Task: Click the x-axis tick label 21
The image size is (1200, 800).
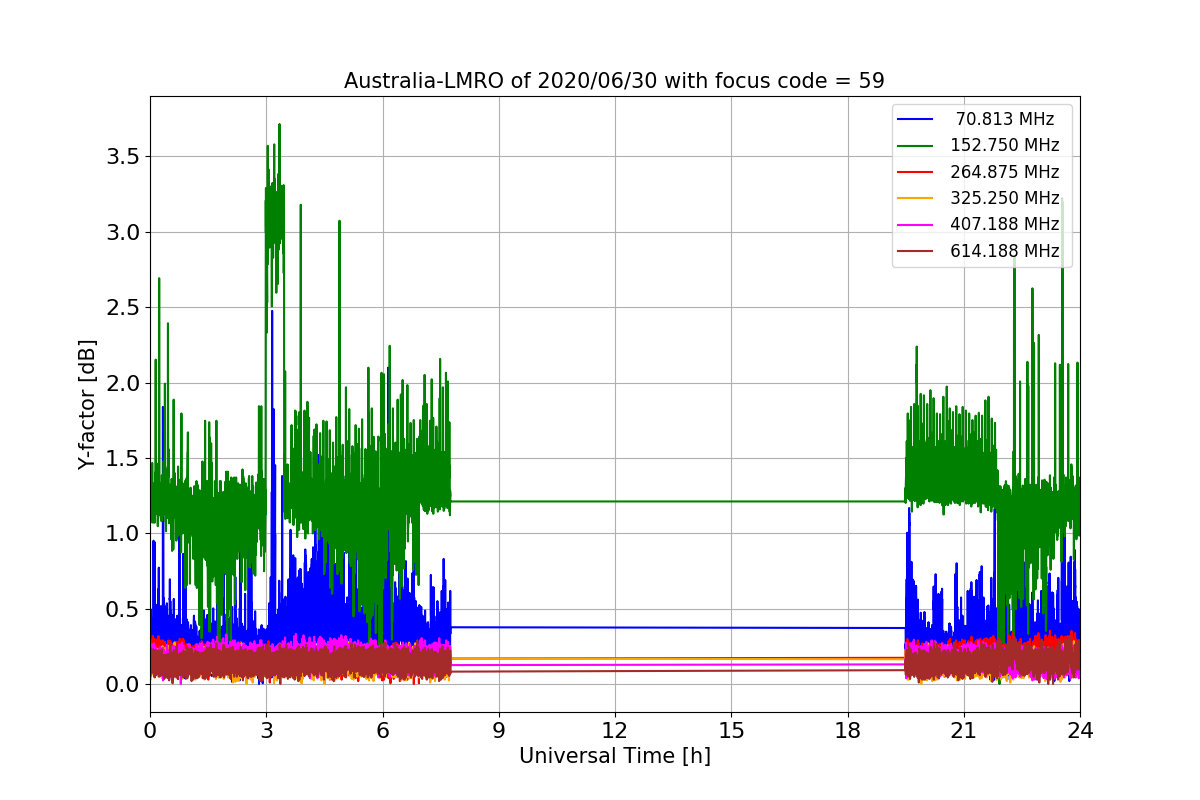Action: coord(963,730)
